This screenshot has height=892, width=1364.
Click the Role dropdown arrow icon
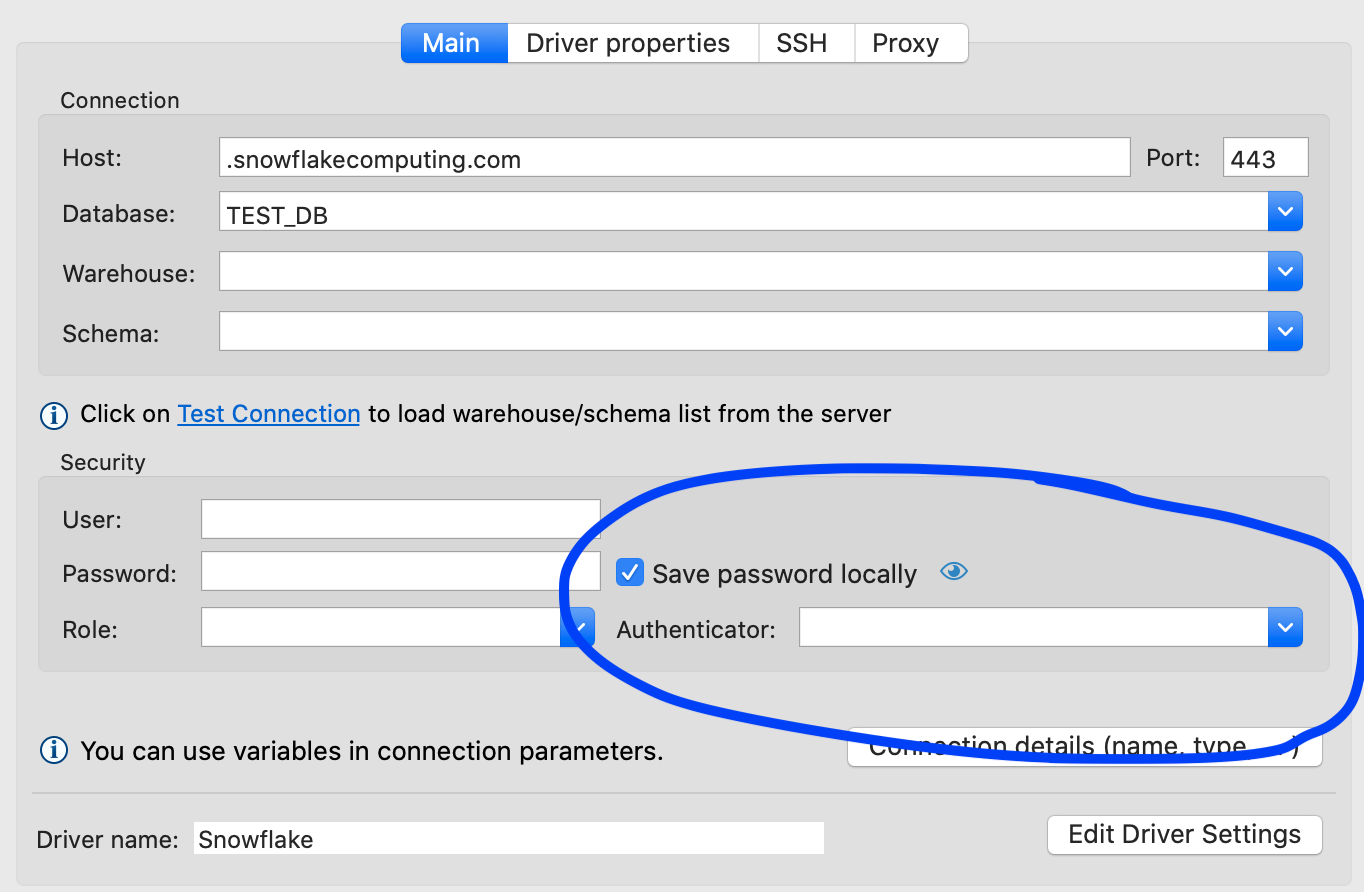[577, 624]
